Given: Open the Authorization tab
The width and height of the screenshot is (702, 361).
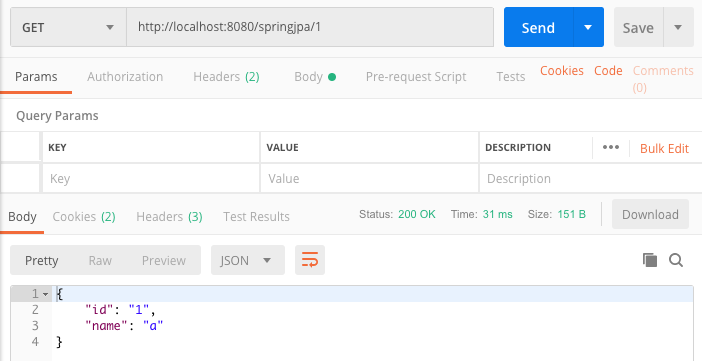Looking at the screenshot, I should [x=125, y=77].
